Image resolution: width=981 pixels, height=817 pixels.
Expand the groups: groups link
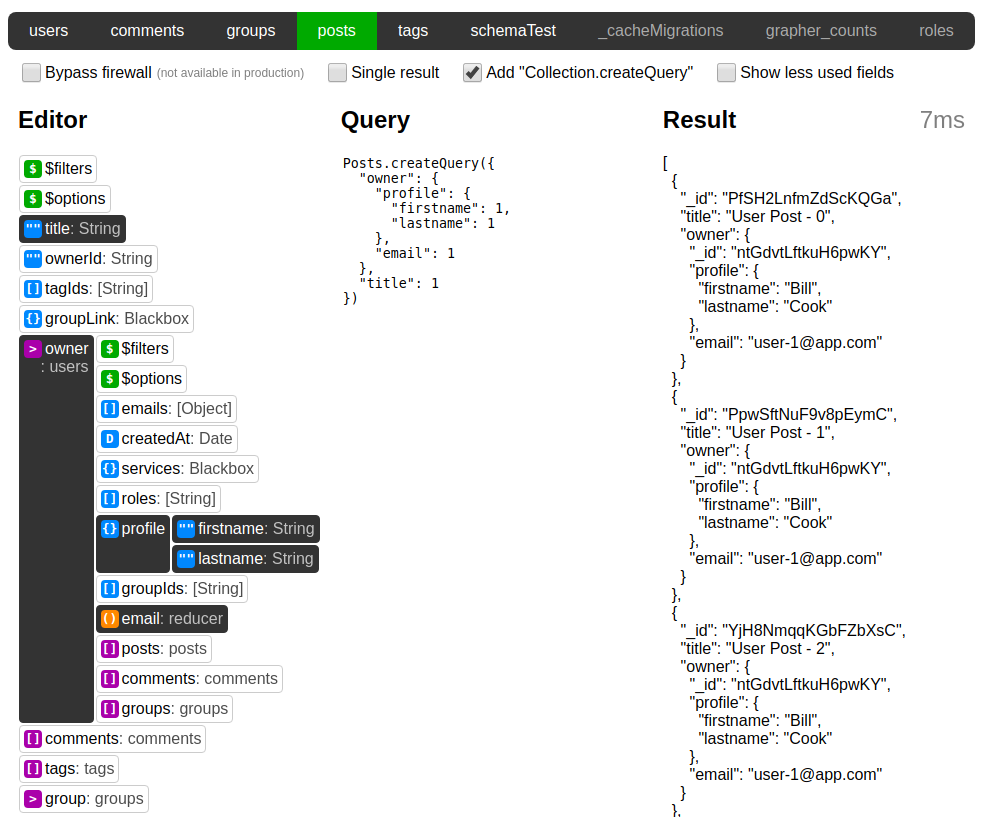click(165, 709)
